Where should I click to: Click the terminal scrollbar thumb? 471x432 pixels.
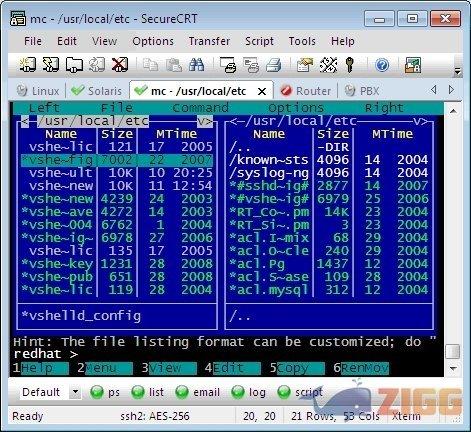453,351
